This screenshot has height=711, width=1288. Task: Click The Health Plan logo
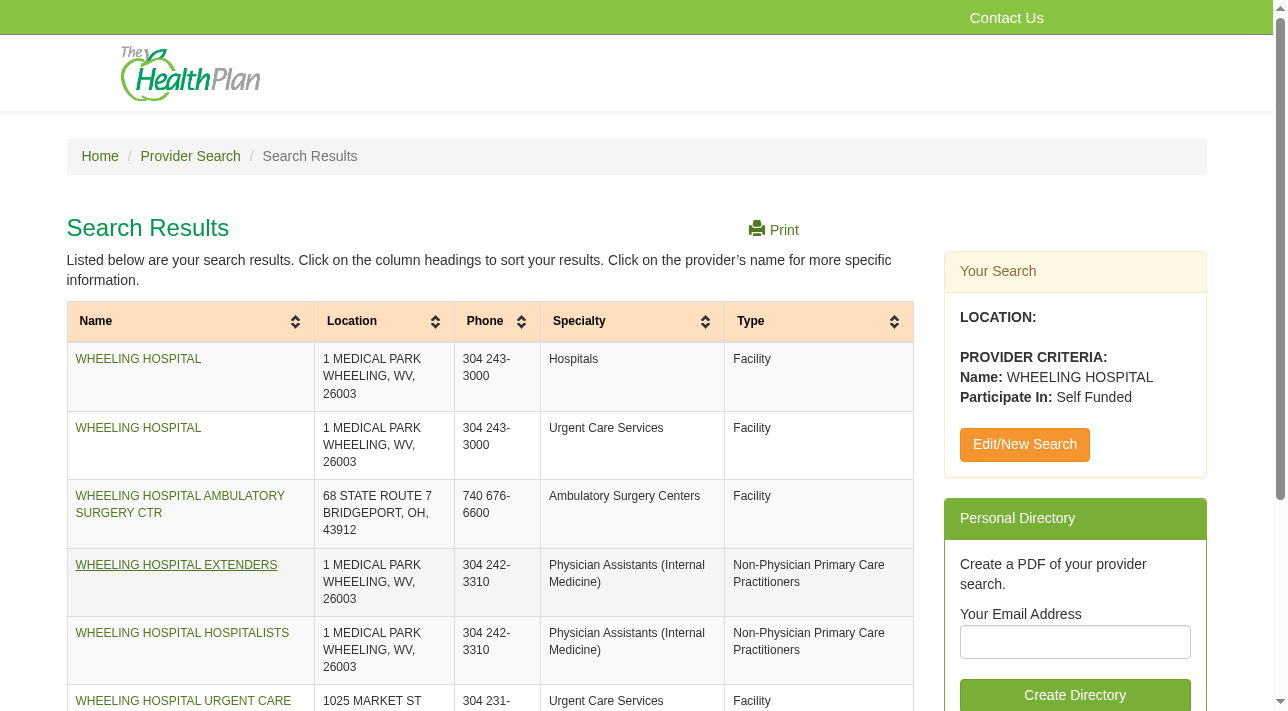tap(190, 74)
